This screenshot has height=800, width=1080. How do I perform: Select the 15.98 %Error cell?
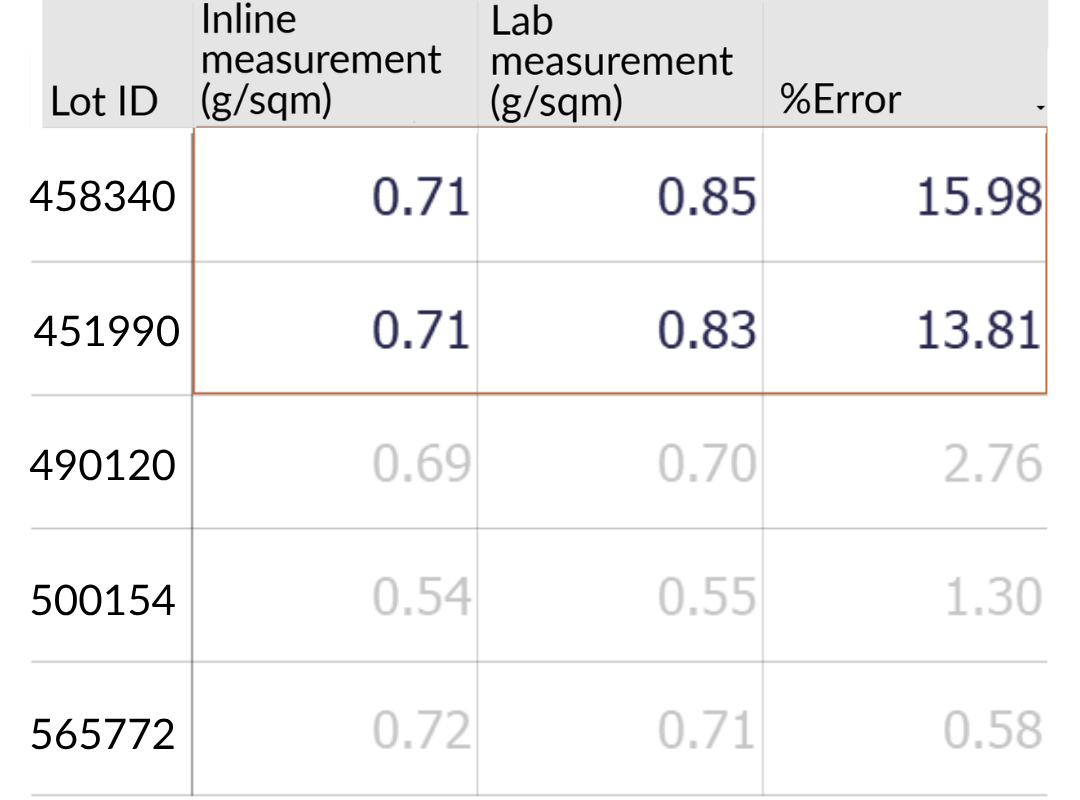978,197
